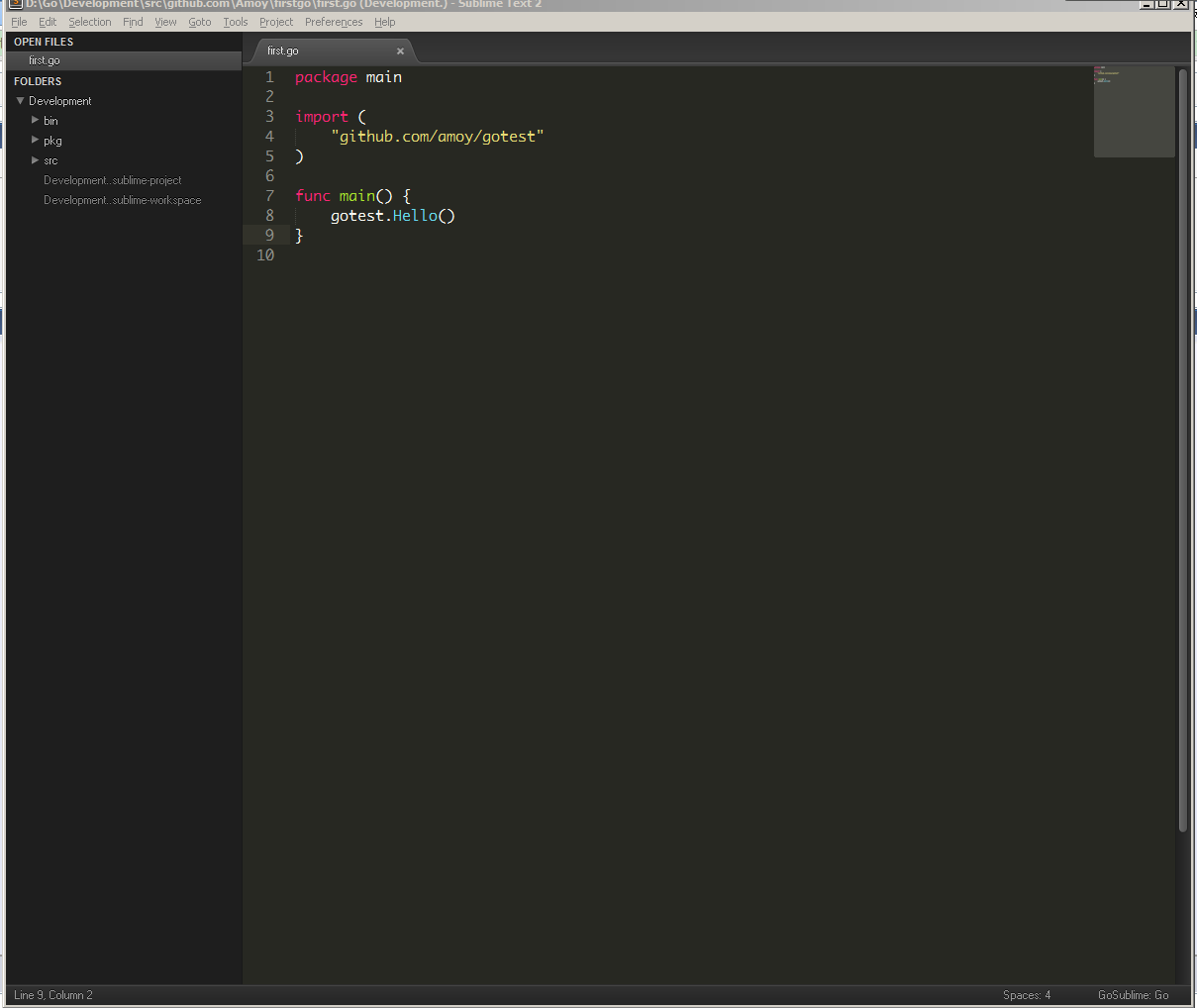Select first.go in Open Files
Screen dimensions: 1197x1008
[x=124, y=60]
